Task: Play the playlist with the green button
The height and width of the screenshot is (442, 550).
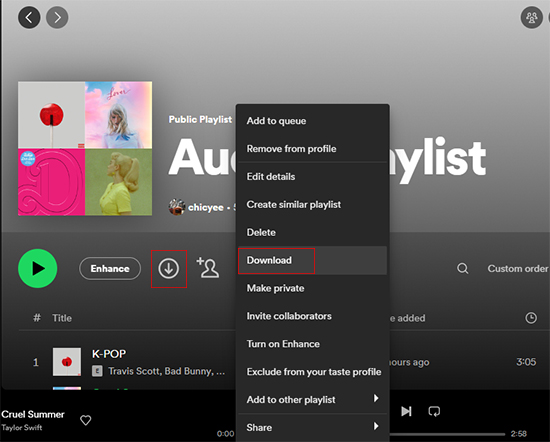Action: coord(38,268)
